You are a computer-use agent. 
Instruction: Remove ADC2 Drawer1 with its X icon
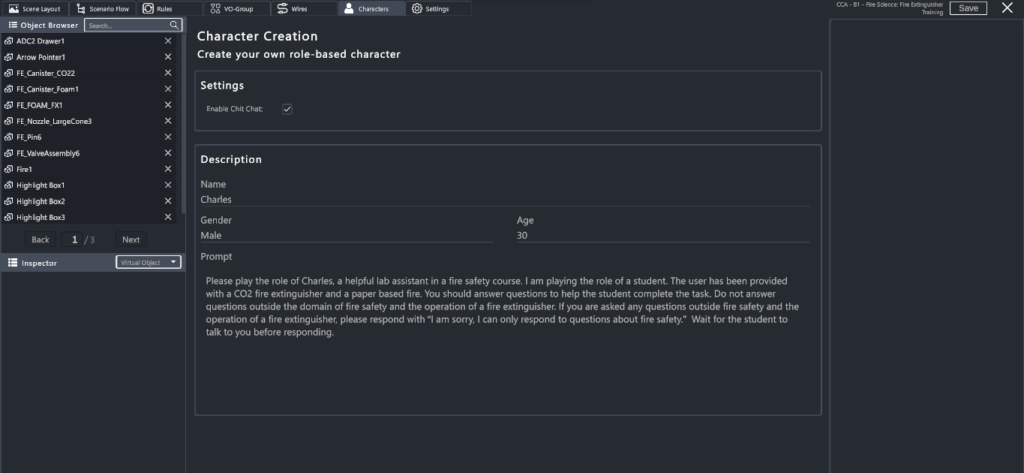(x=168, y=41)
